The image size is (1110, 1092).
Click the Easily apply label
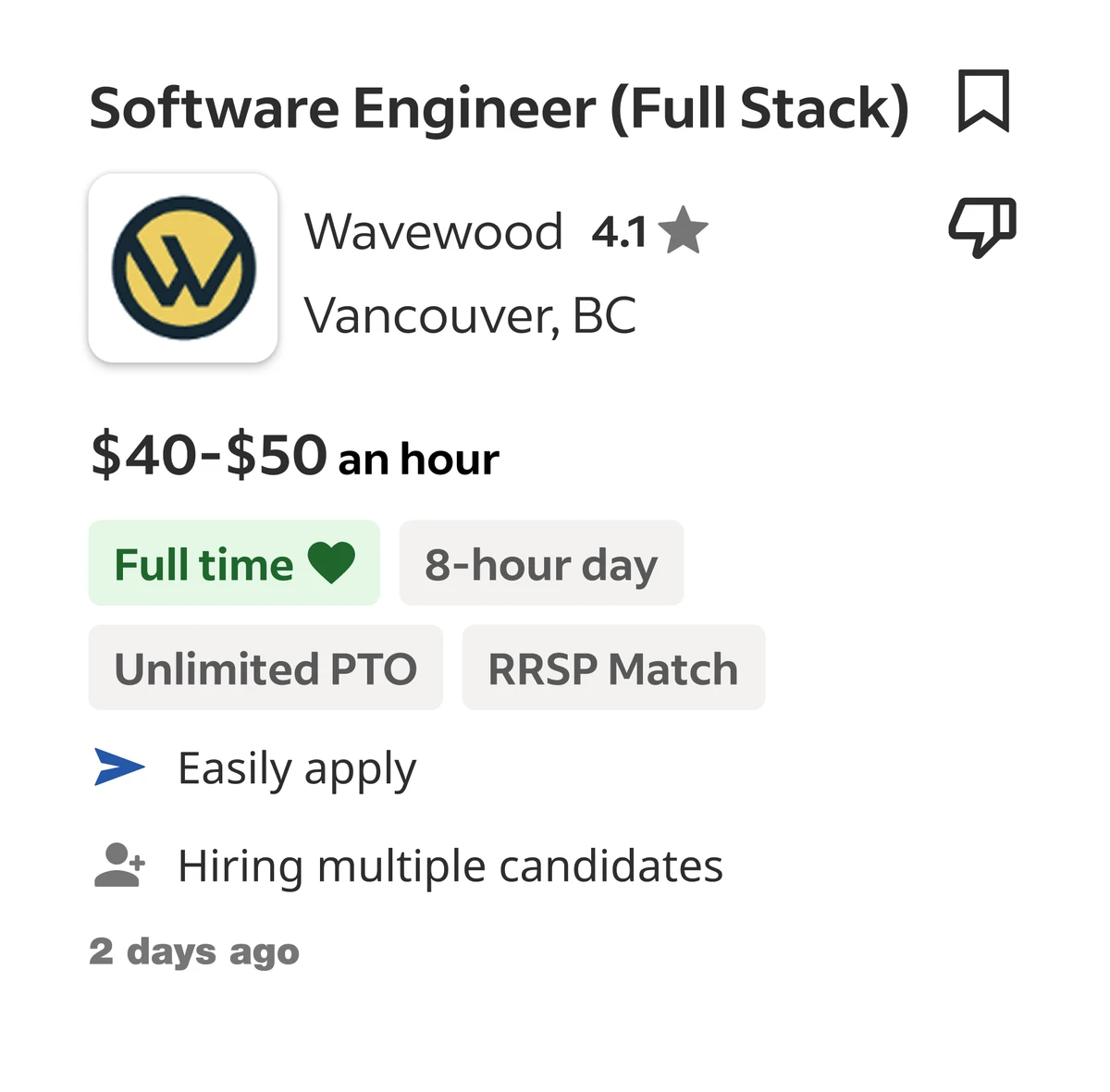tap(297, 770)
